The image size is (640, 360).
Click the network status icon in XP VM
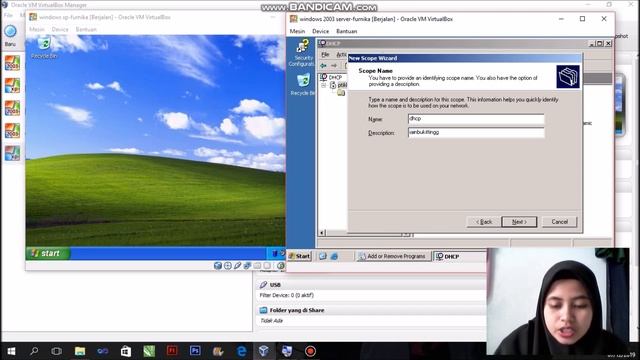tap(247, 266)
